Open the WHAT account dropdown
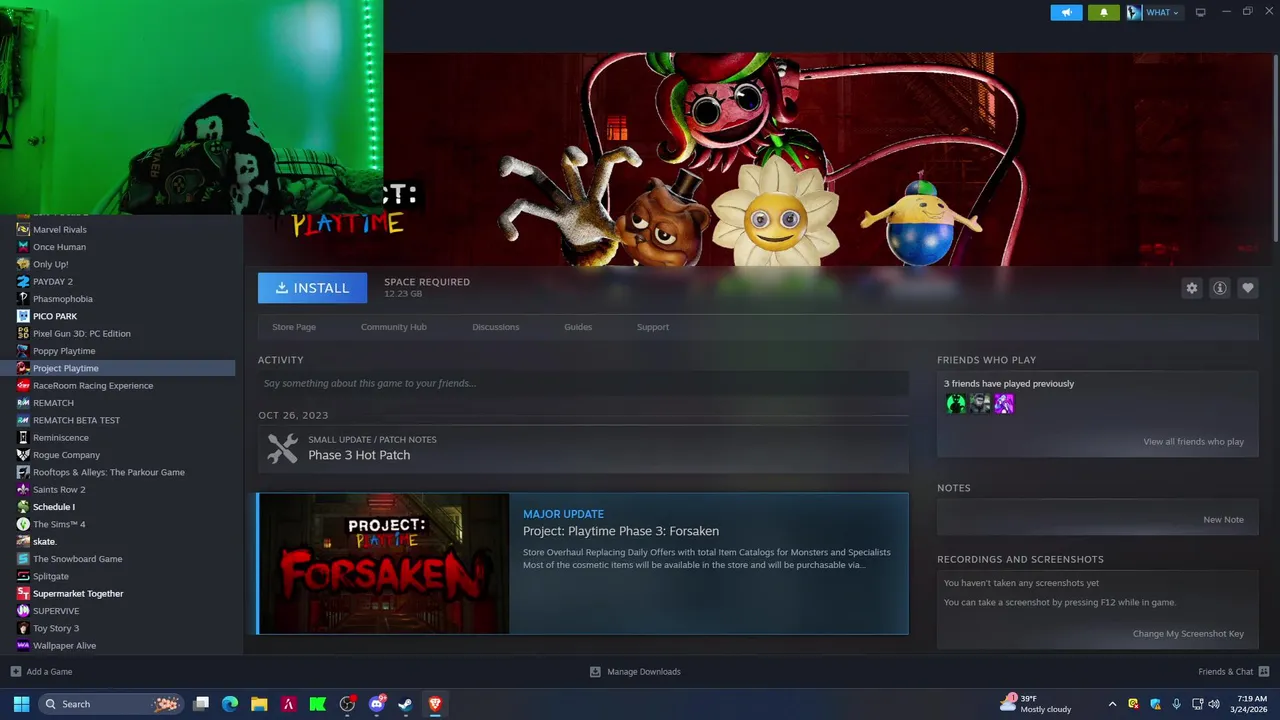The height and width of the screenshot is (720, 1280). [x=1163, y=13]
